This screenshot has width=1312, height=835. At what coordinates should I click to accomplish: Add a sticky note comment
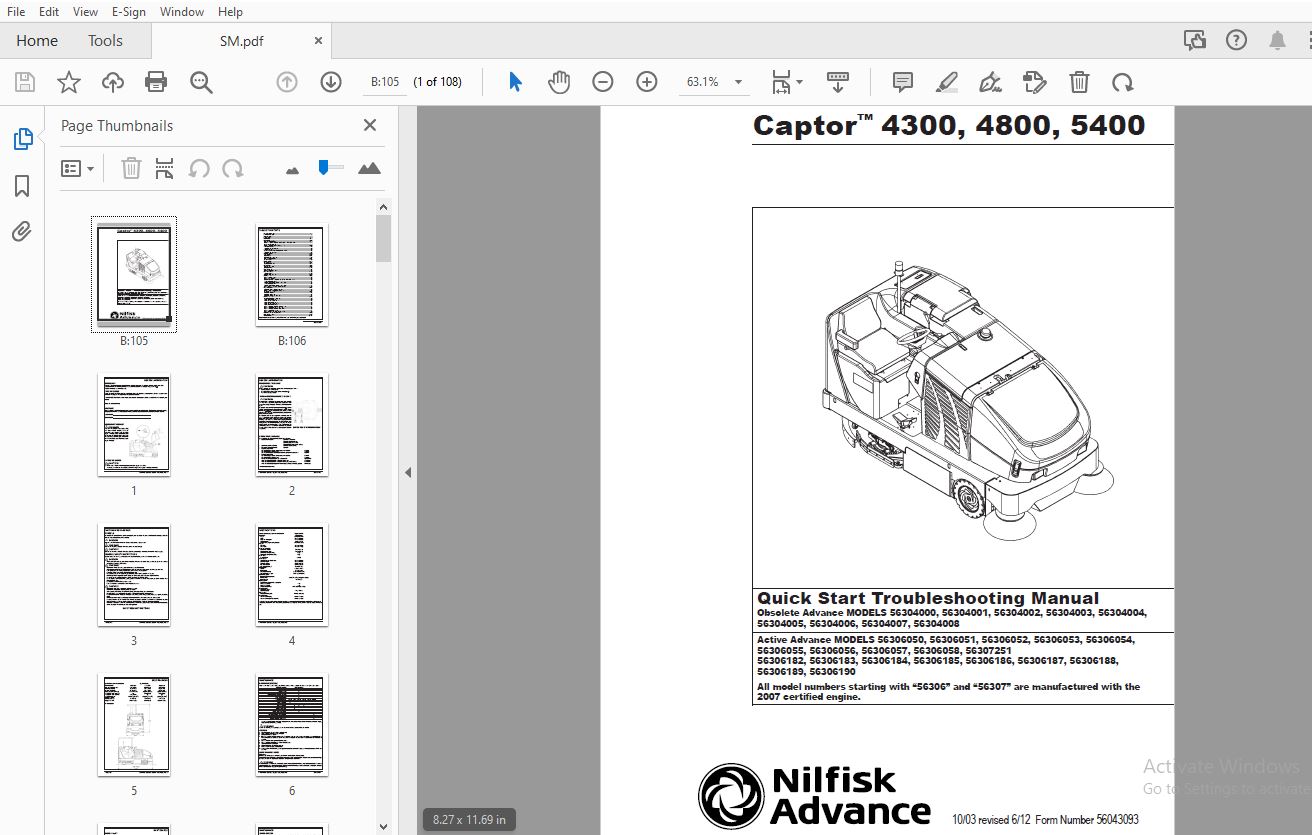[x=902, y=82]
